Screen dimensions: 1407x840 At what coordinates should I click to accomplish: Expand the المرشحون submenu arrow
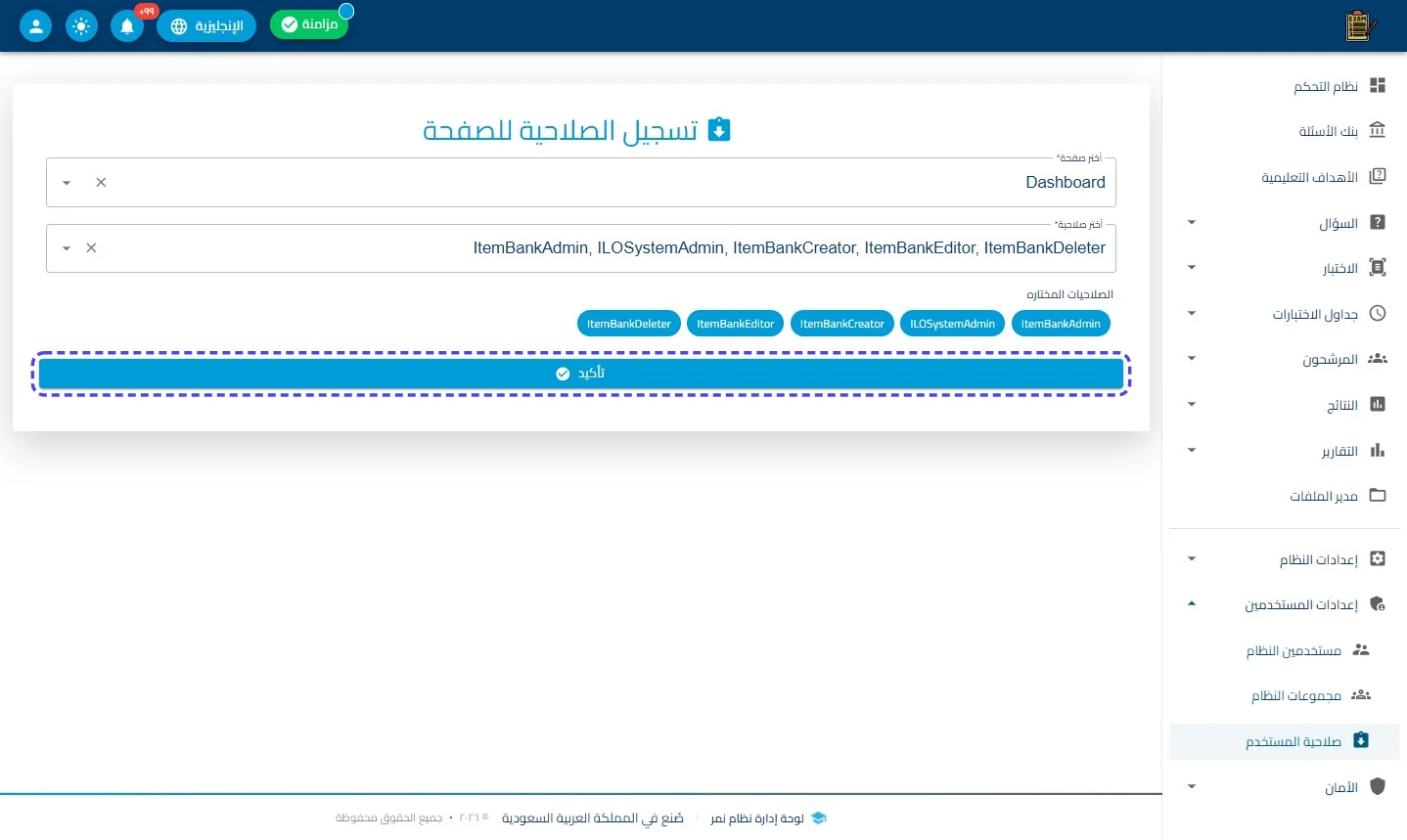point(1192,359)
